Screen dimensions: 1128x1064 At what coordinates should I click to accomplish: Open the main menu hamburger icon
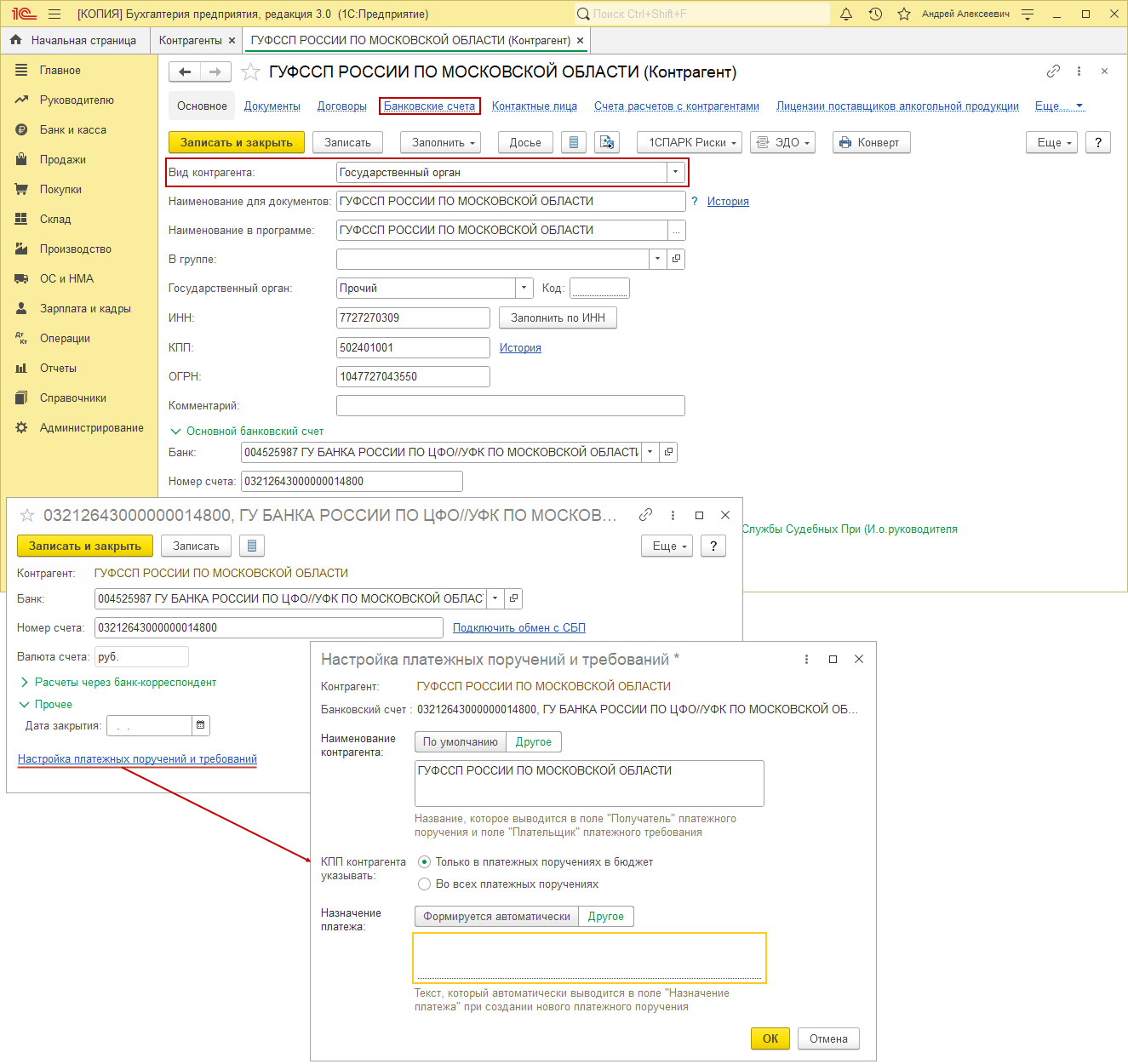[54, 14]
